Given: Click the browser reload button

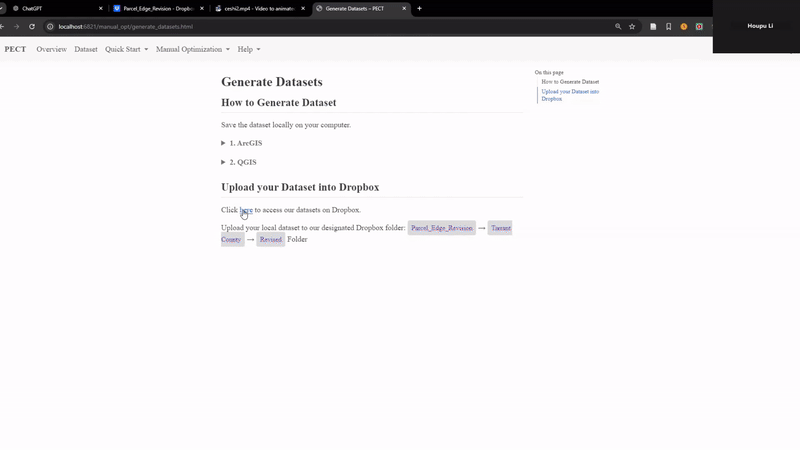Looking at the screenshot, I should click(32, 27).
